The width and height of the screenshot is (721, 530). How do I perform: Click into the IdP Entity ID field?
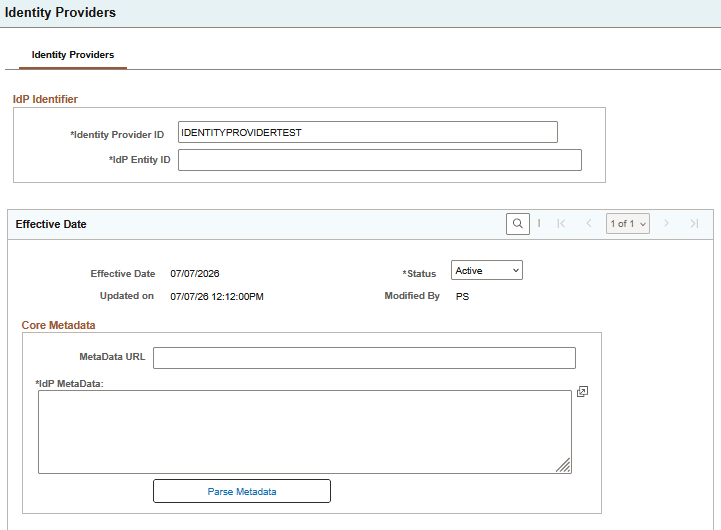[380, 160]
